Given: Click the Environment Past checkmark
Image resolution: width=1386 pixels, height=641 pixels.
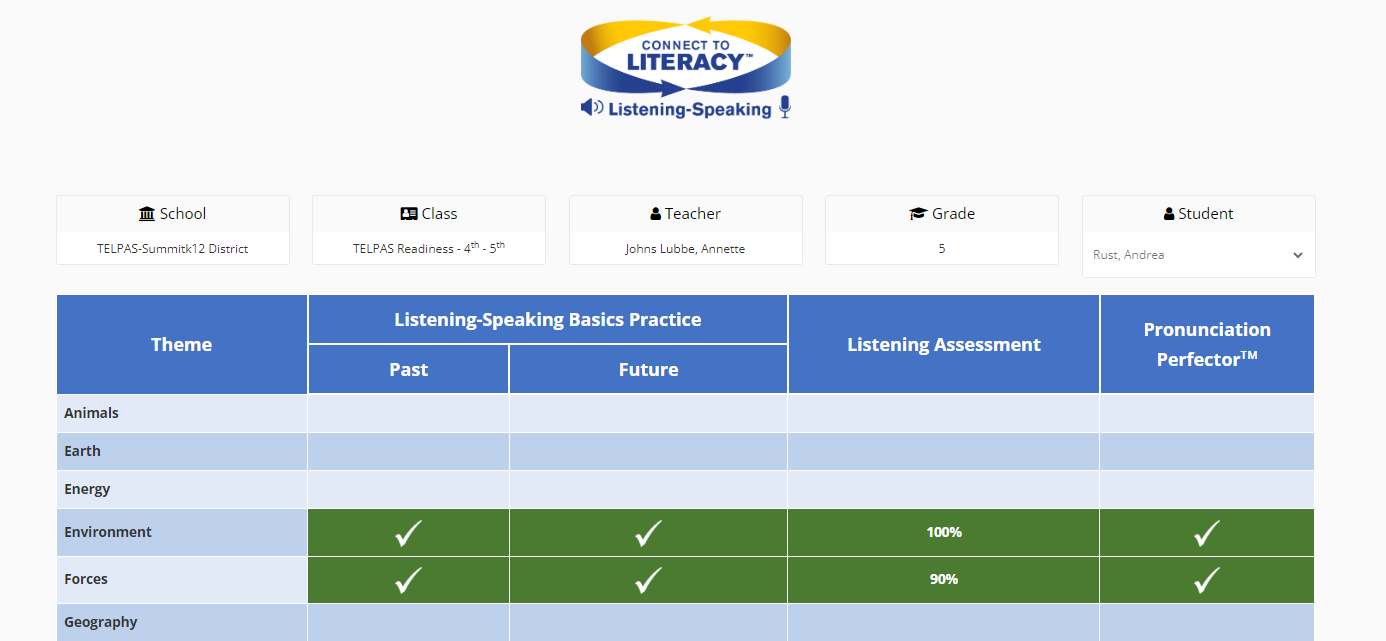Looking at the screenshot, I should point(408,533).
